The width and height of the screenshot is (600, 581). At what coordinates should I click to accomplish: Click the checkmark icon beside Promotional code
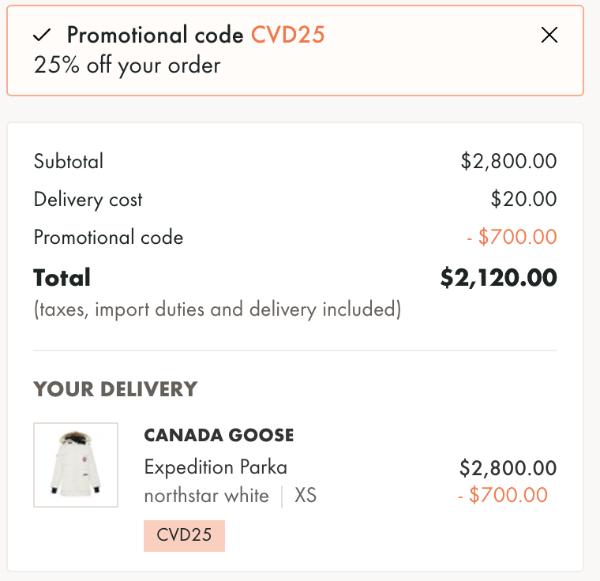[42, 35]
